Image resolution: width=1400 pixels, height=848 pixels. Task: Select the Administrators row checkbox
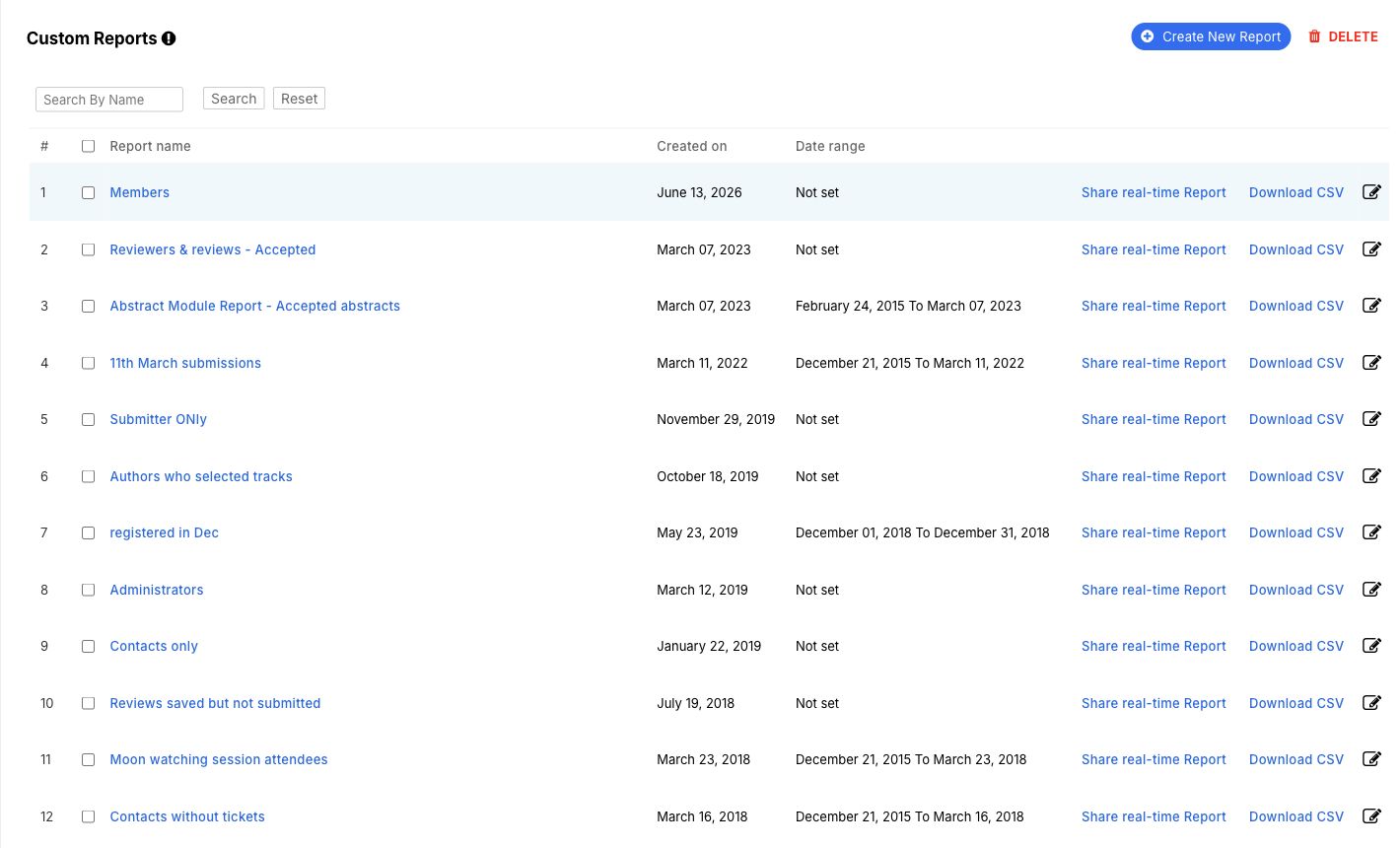click(88, 591)
